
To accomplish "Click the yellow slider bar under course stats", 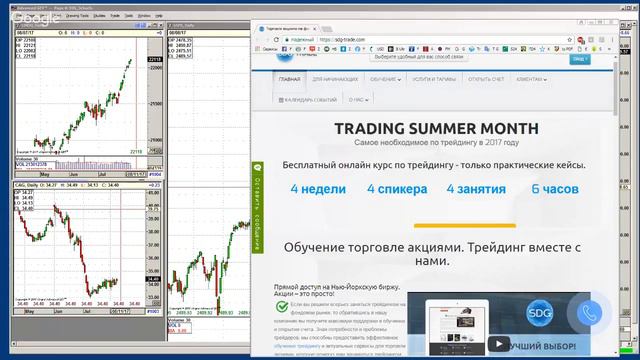I will 464,225.
